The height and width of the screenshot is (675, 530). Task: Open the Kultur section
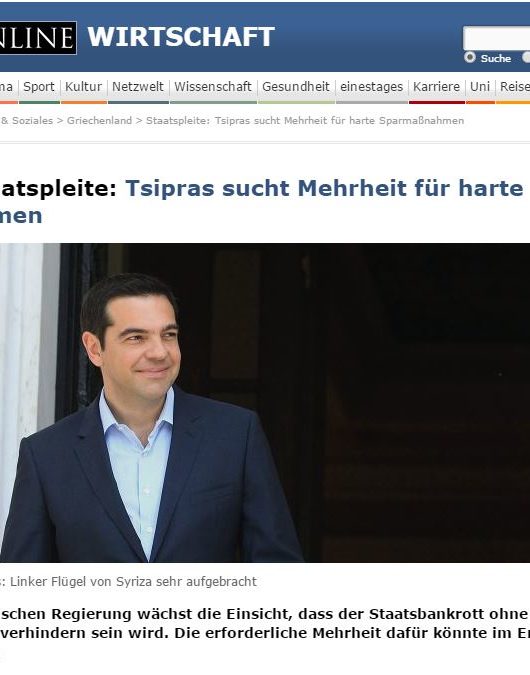click(84, 87)
